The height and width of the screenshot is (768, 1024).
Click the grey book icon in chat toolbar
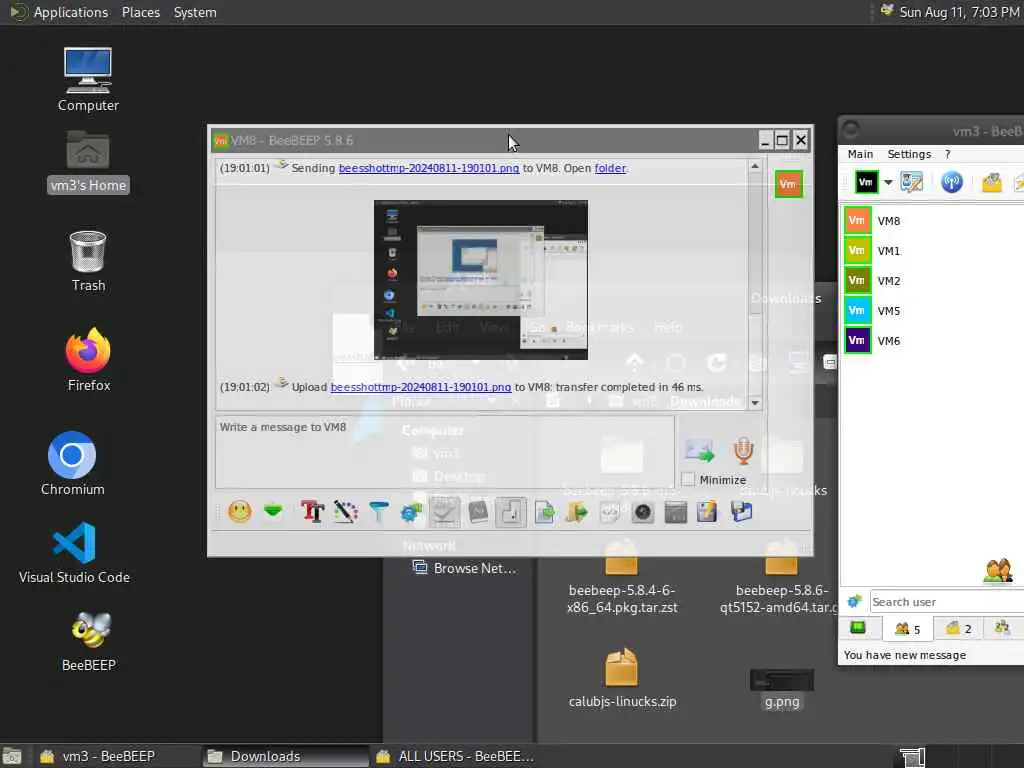pyautogui.click(x=478, y=511)
